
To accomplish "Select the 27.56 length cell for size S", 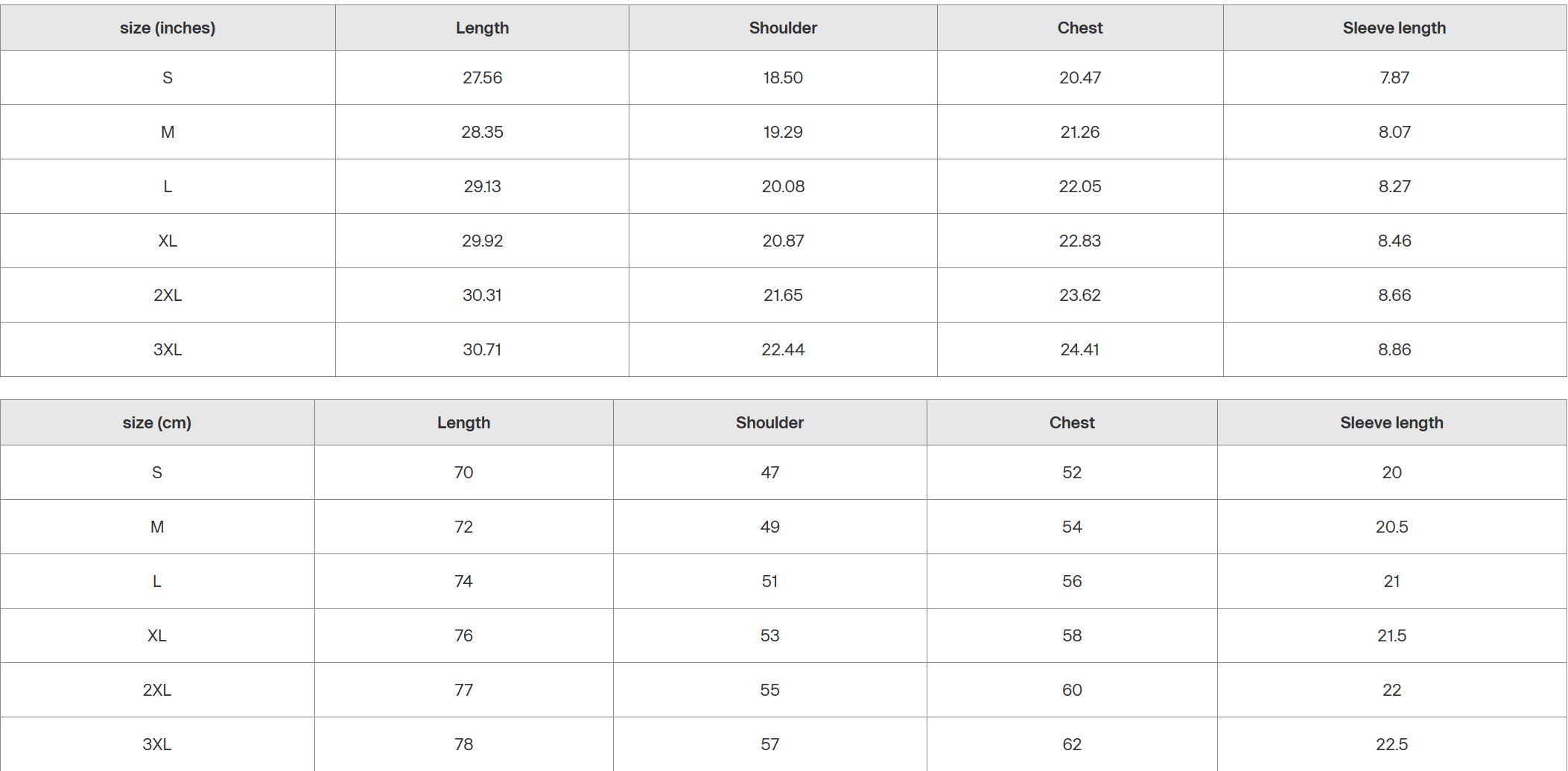I will pyautogui.click(x=482, y=77).
